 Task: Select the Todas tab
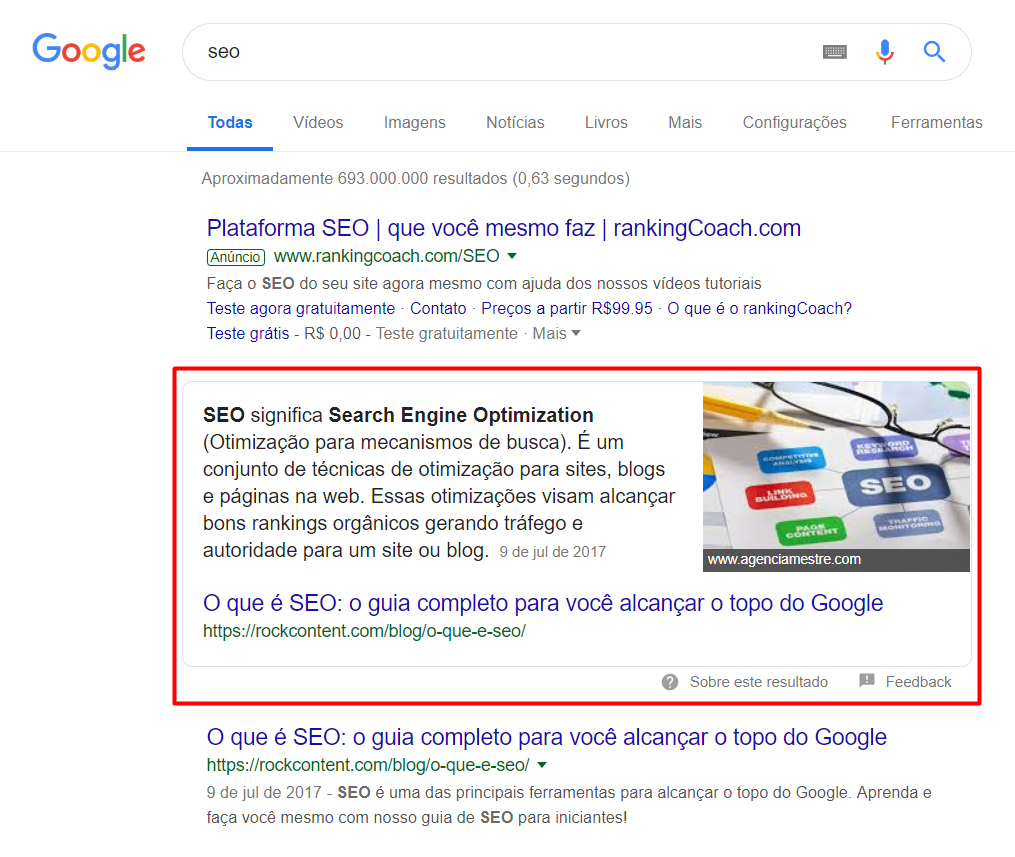tap(230, 122)
